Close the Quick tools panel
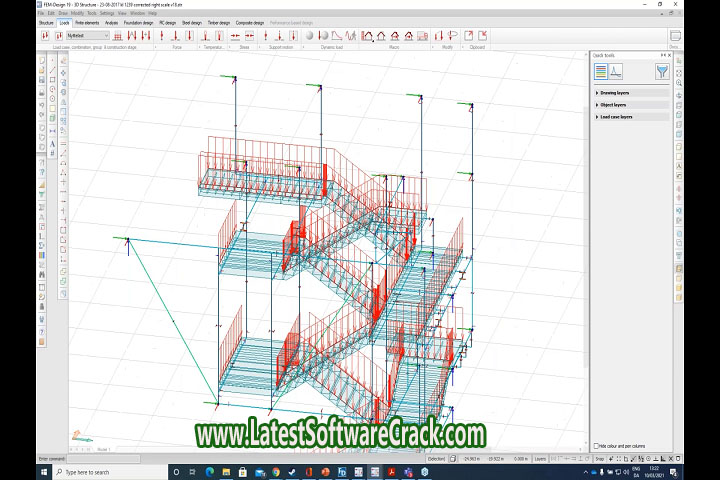The height and width of the screenshot is (480, 720). (x=668, y=54)
